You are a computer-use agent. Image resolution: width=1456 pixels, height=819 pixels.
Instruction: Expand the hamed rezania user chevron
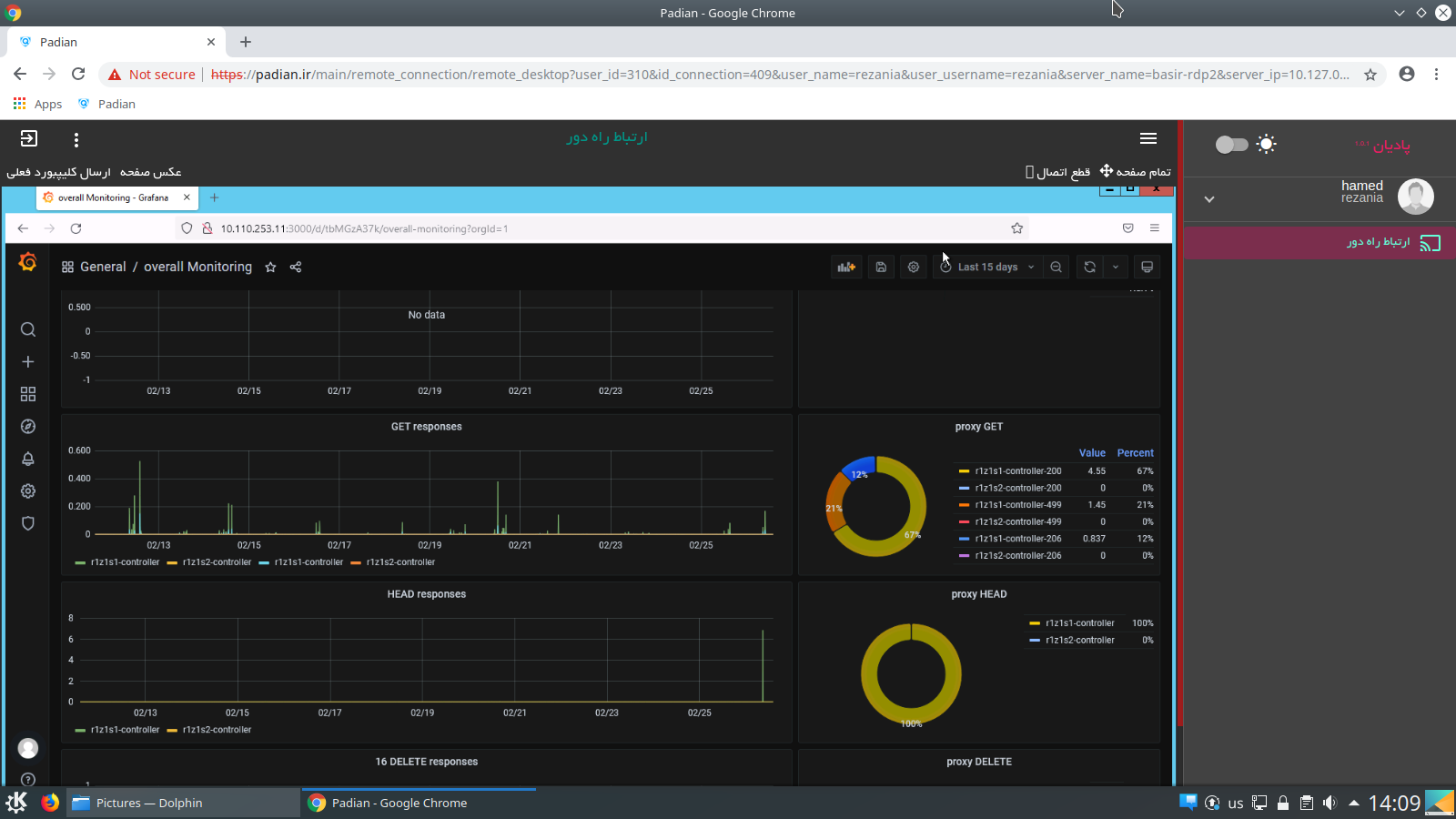click(1209, 198)
